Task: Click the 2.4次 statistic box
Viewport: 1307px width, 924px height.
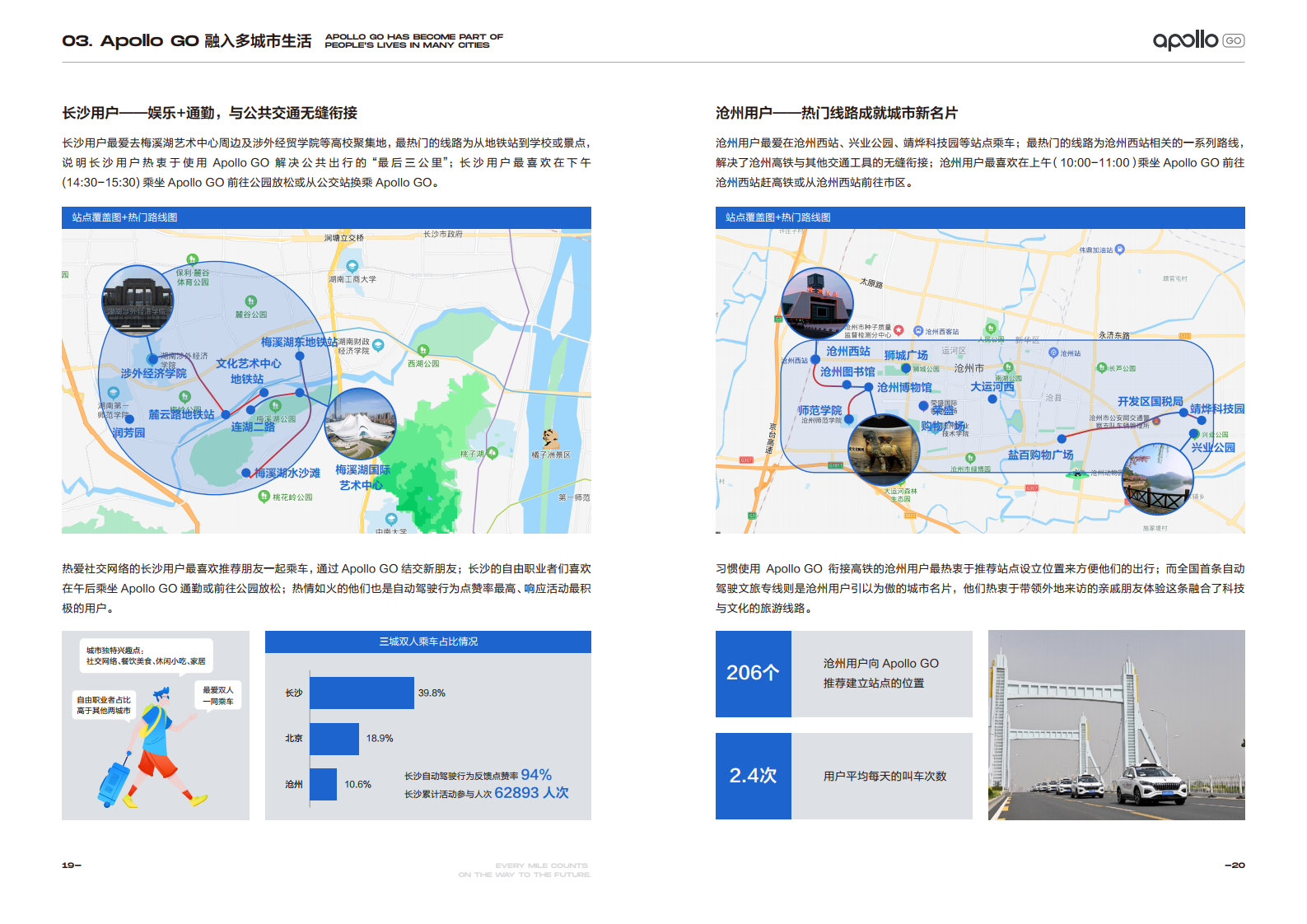Action: [x=754, y=776]
